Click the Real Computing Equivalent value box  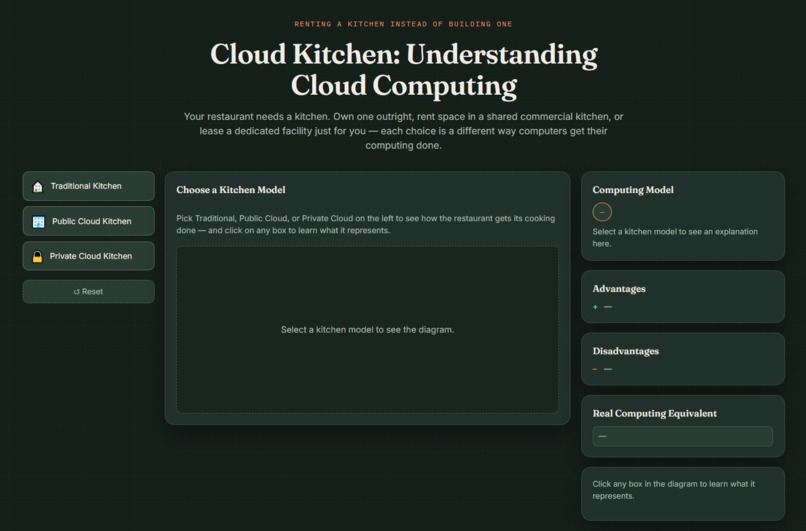pyautogui.click(x=682, y=436)
